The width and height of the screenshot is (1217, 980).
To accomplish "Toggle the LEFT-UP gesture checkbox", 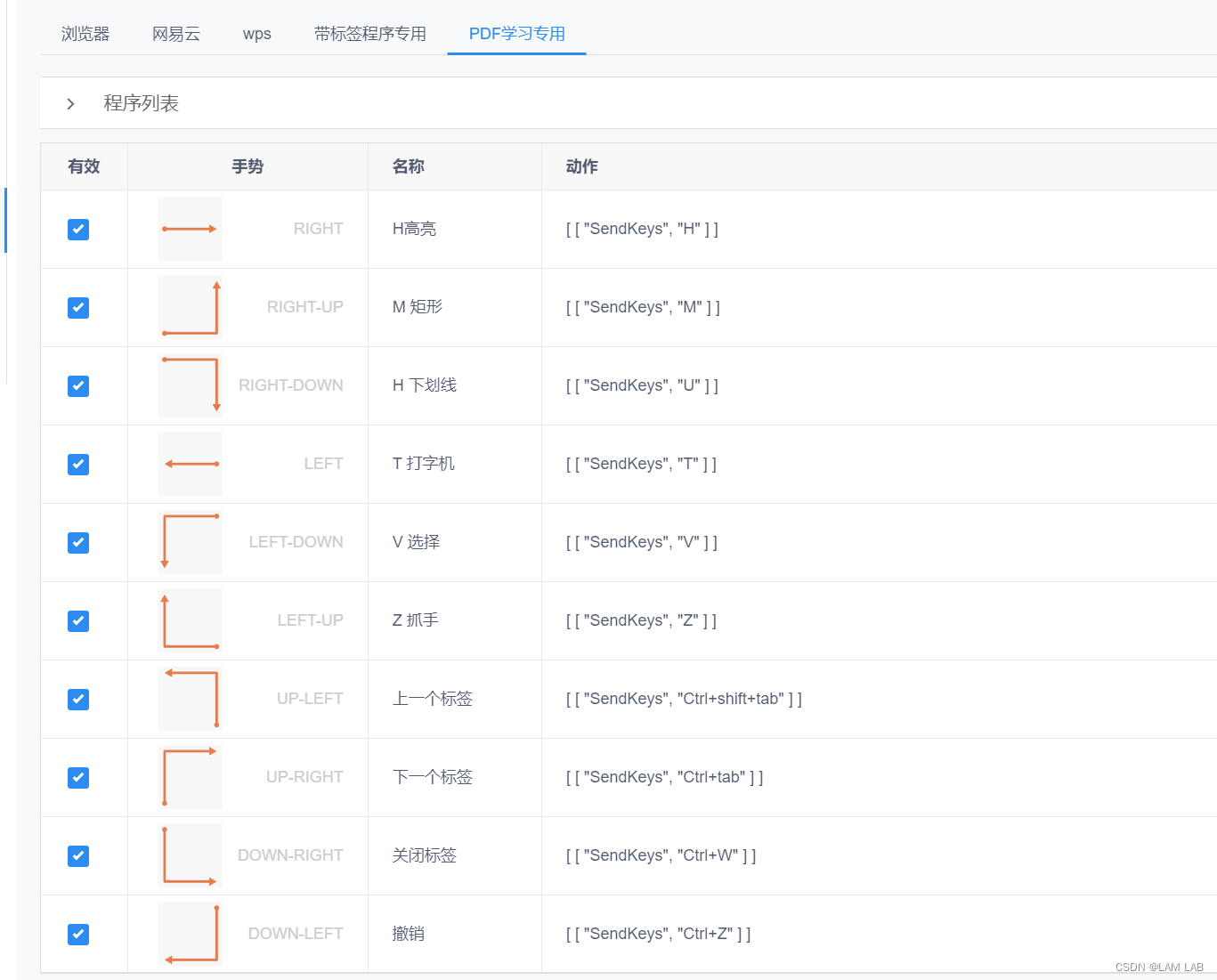I will pos(78,621).
